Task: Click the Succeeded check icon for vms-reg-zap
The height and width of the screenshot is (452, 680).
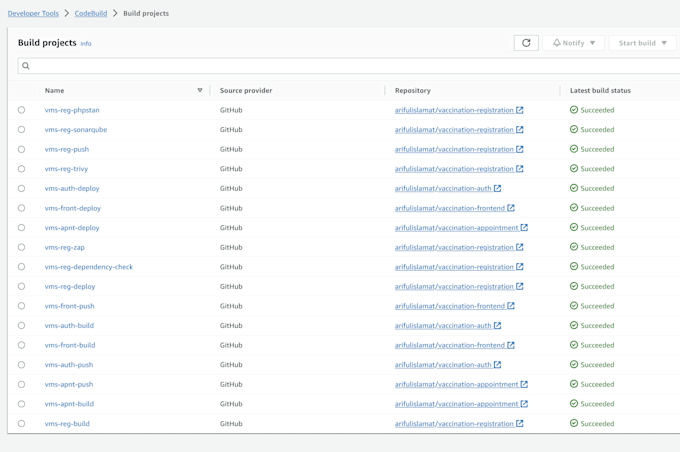Action: coord(574,247)
